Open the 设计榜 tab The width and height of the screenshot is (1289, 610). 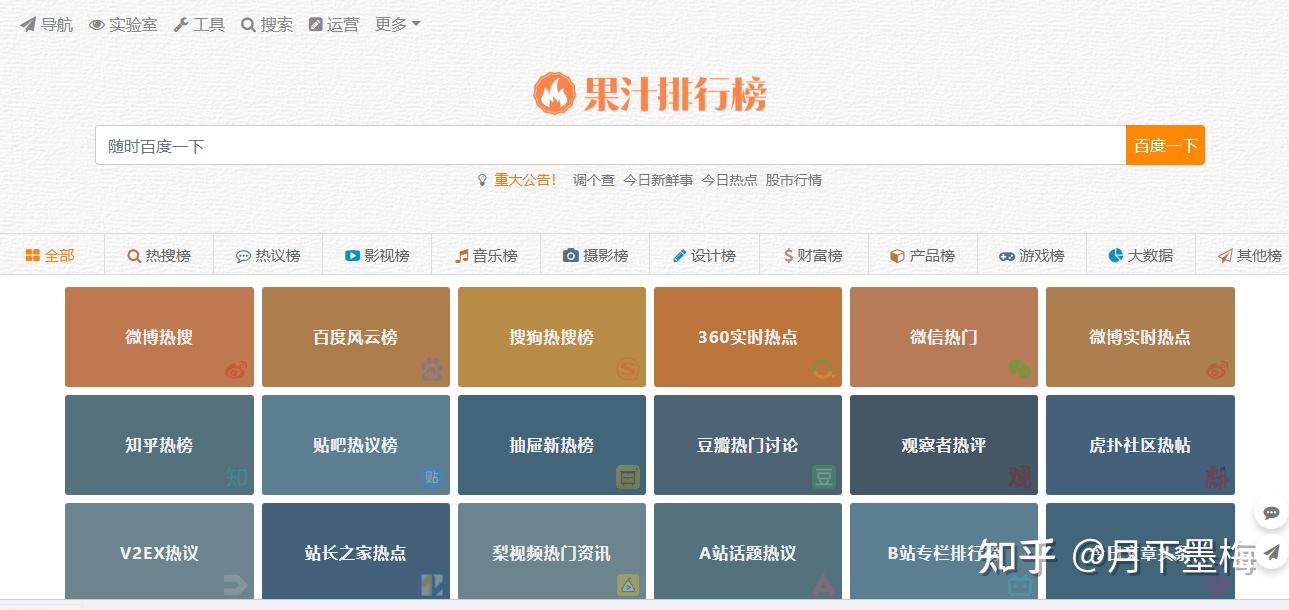(704, 255)
